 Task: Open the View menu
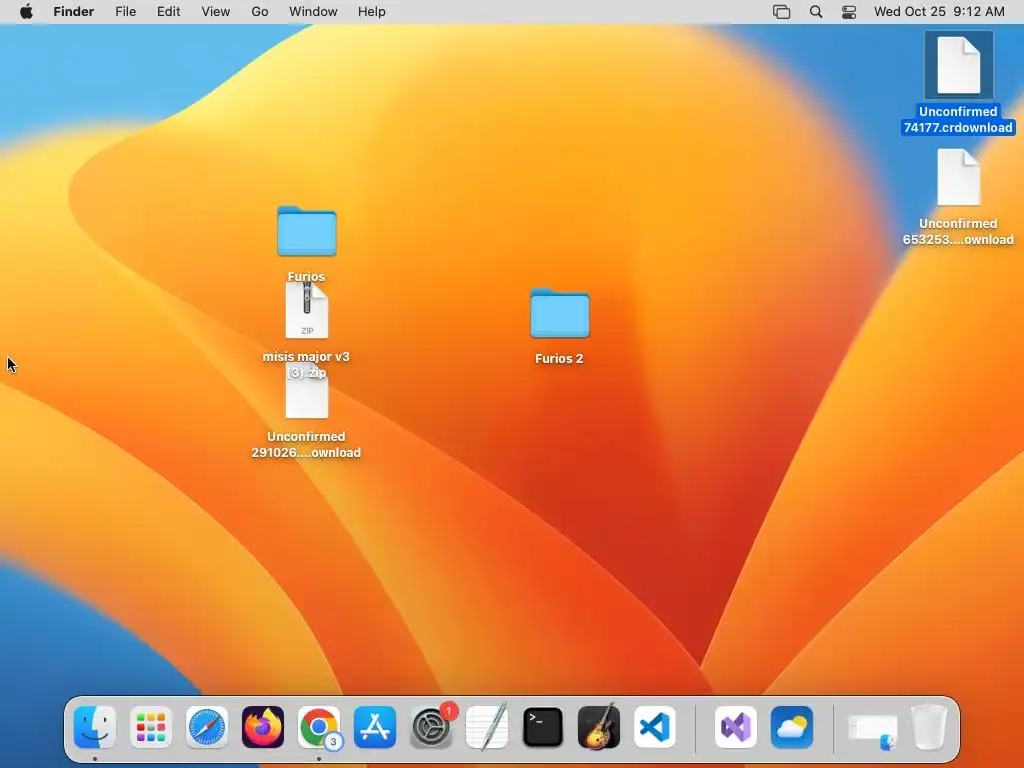(x=216, y=12)
